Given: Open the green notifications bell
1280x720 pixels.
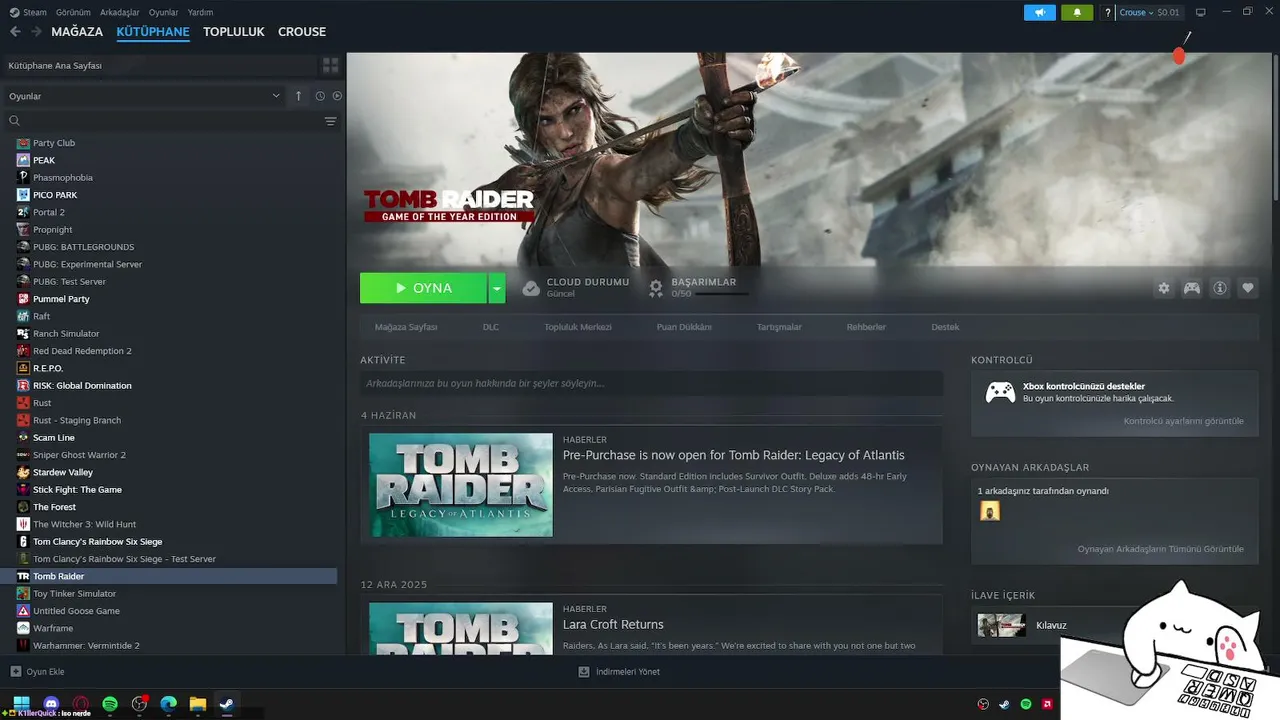Looking at the screenshot, I should tap(1077, 12).
